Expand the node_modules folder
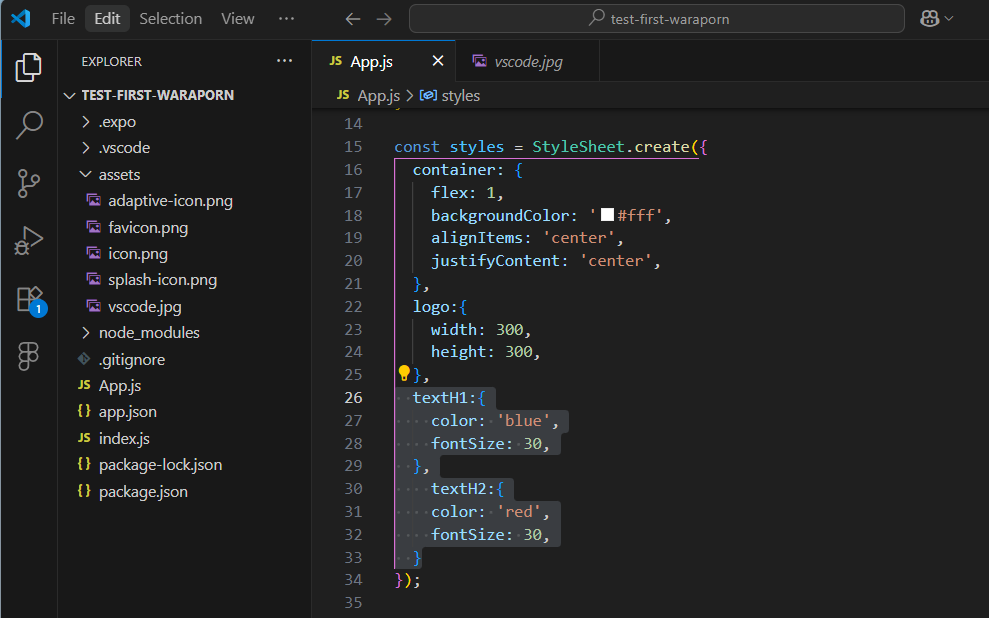 point(148,333)
